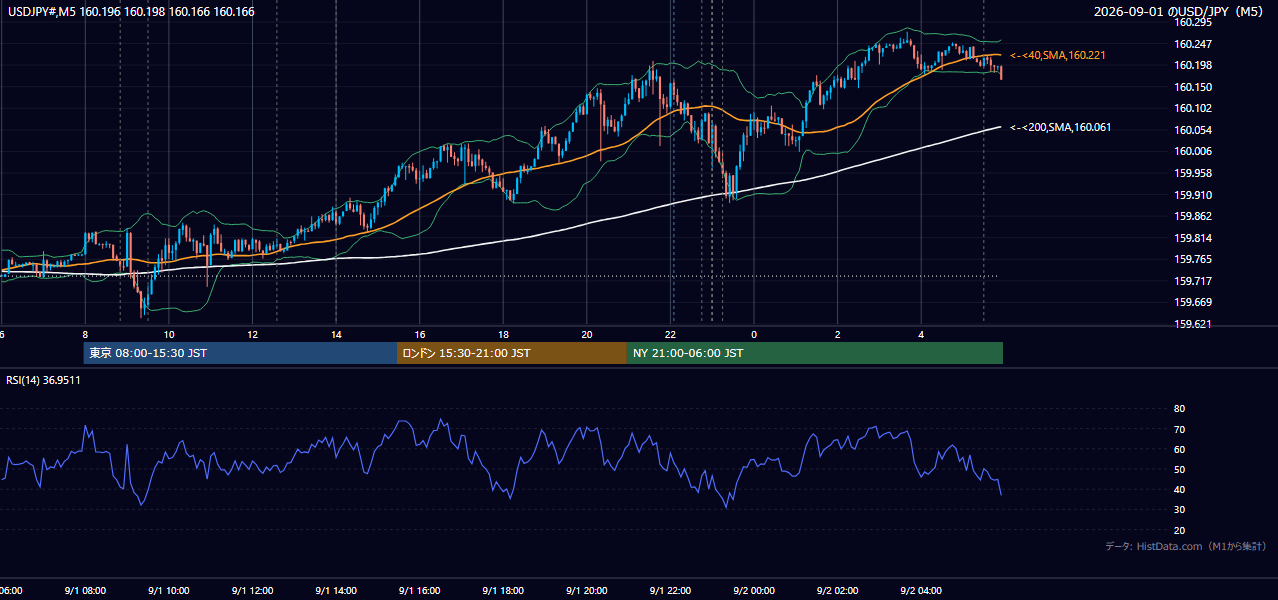Click hour label 22 under price chart
1278x600 pixels.
point(670,334)
